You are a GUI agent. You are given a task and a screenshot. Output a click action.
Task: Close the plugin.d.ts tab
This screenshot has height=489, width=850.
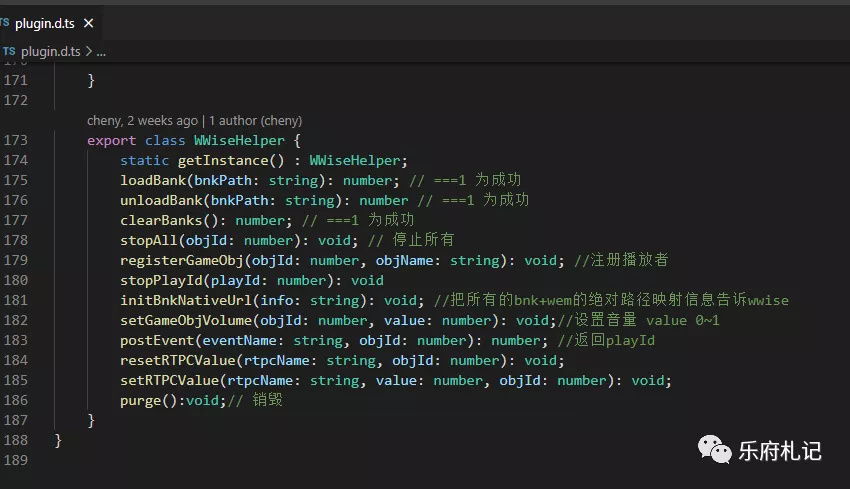coord(88,23)
